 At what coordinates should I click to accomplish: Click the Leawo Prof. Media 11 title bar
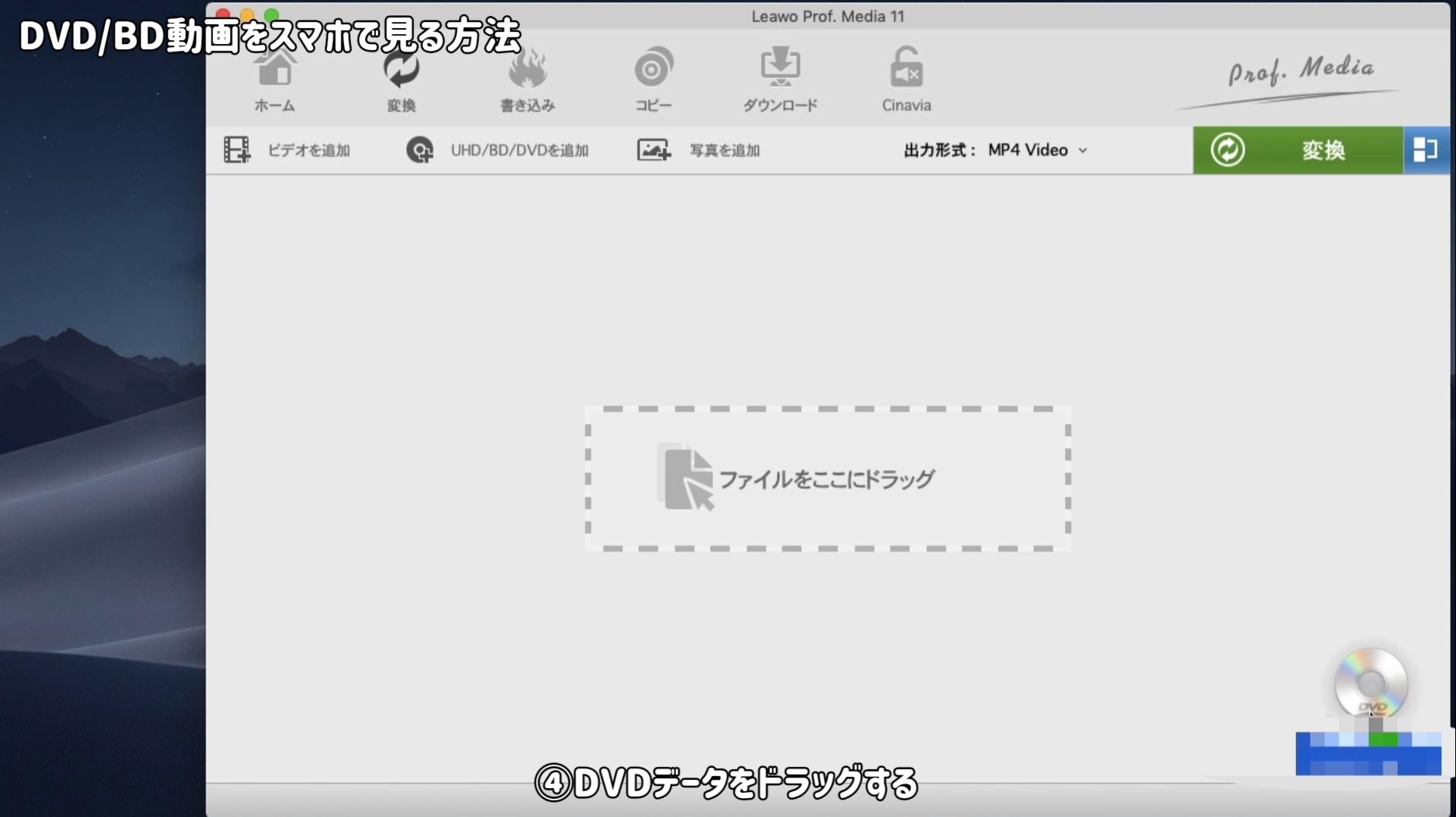(828, 16)
